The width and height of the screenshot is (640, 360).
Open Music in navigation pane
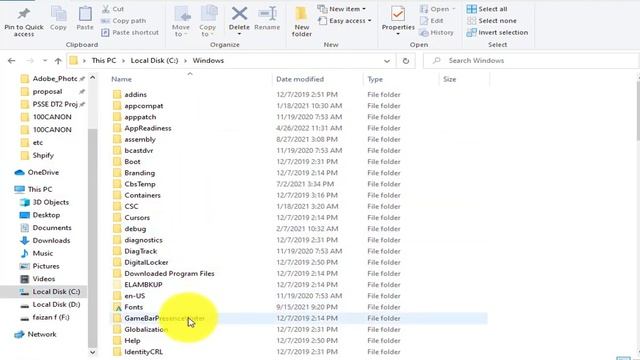click(37, 253)
